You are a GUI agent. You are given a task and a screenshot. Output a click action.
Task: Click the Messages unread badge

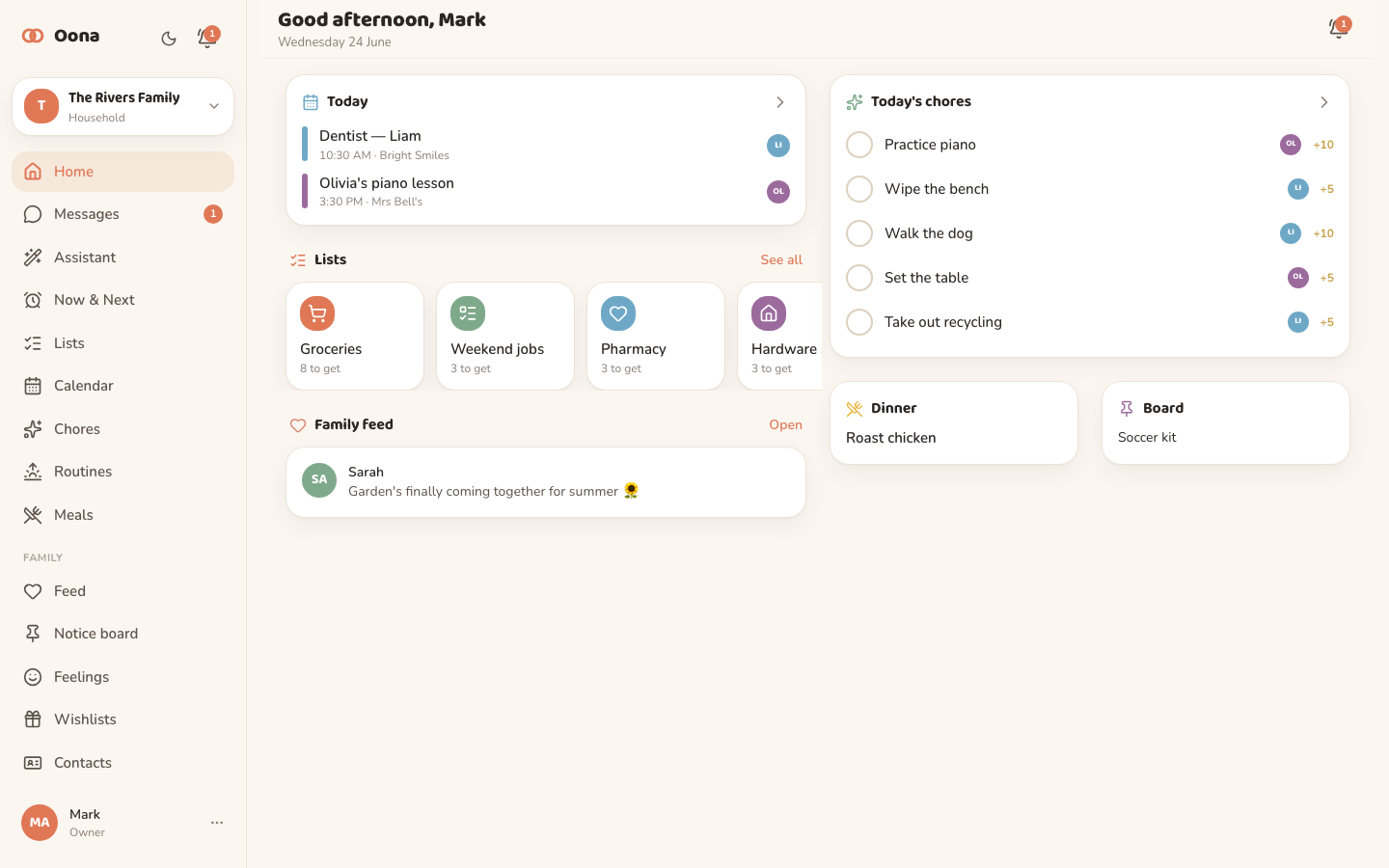pyautogui.click(x=213, y=214)
